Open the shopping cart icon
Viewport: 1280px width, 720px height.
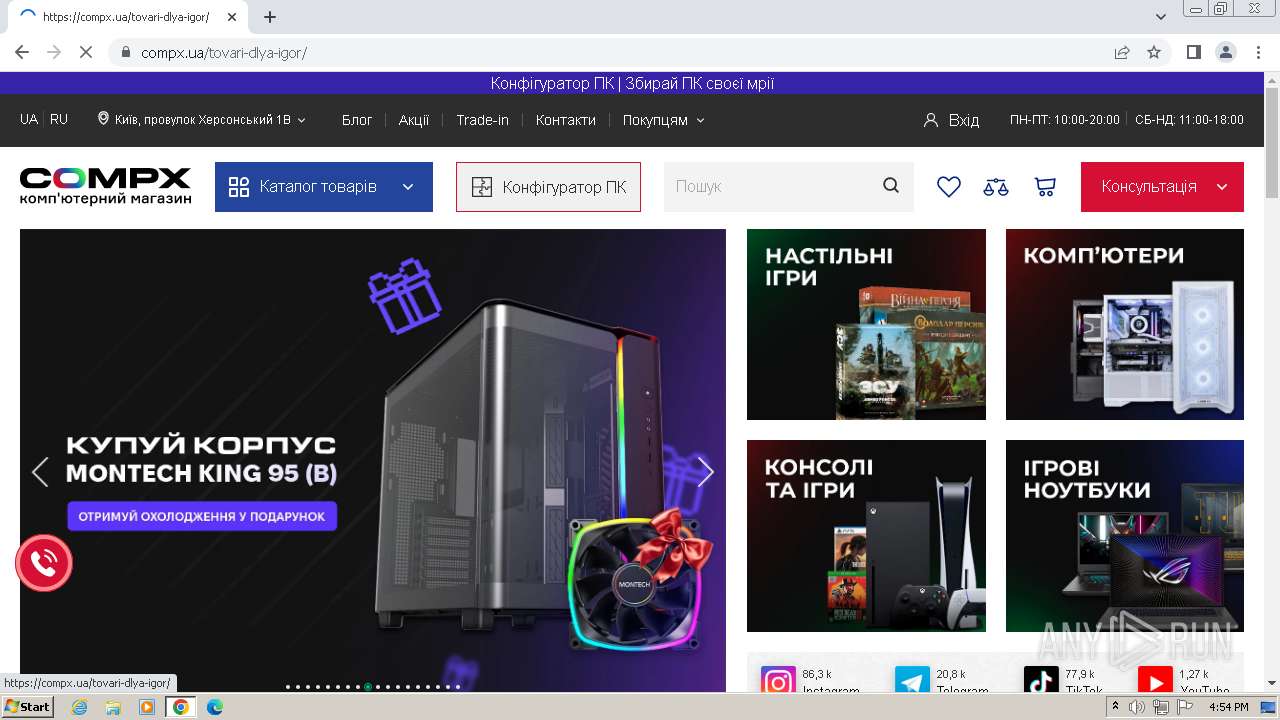click(1045, 186)
